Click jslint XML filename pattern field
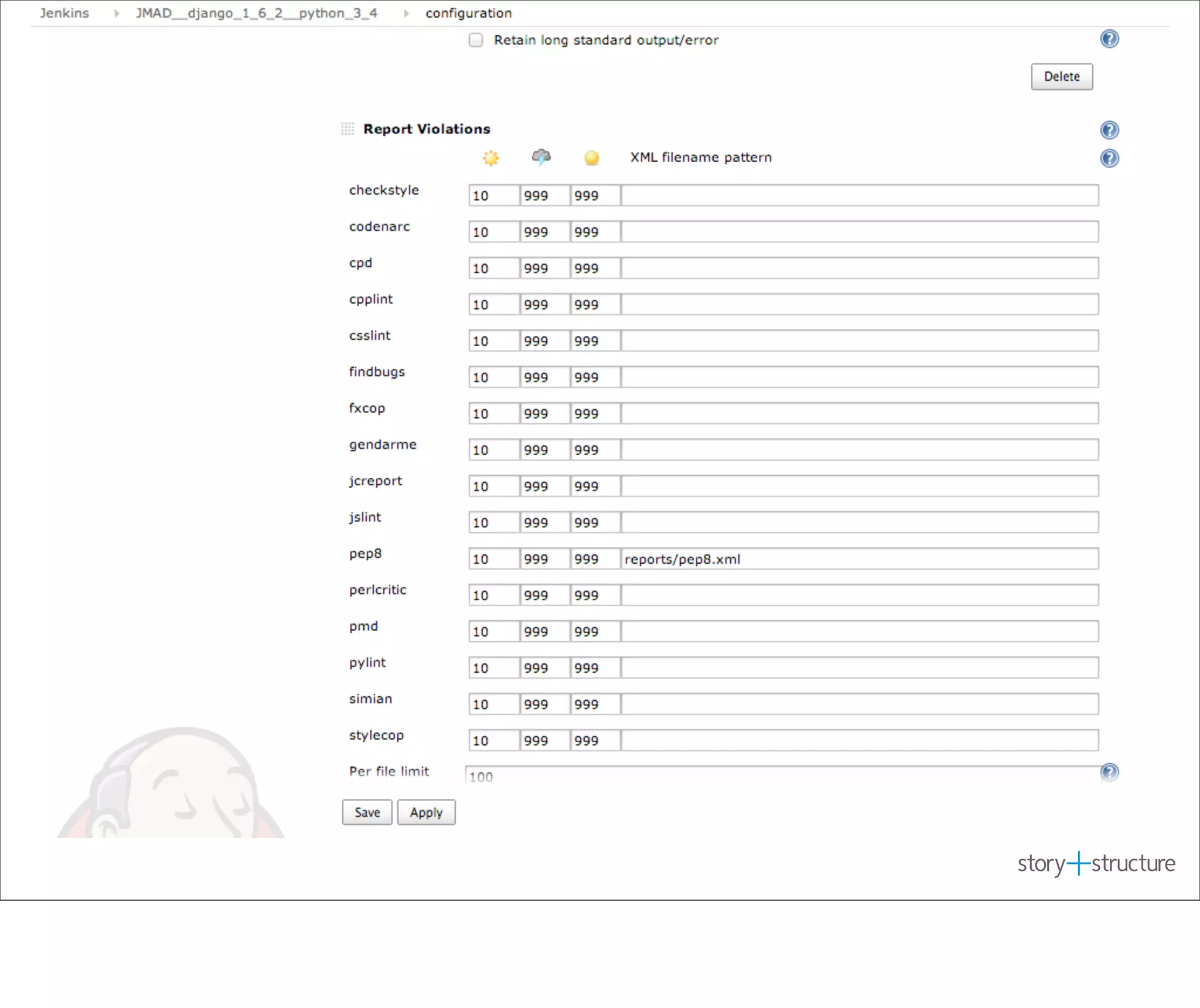1200x1008 pixels. (860, 523)
